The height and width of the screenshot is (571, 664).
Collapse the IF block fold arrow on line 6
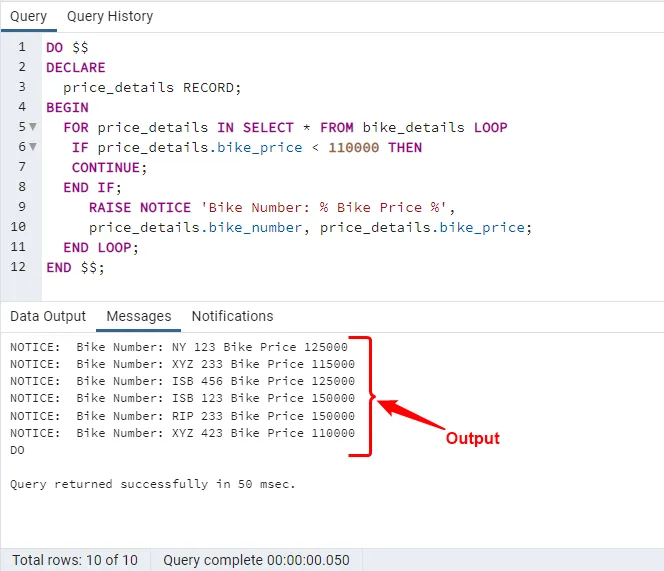(33, 148)
